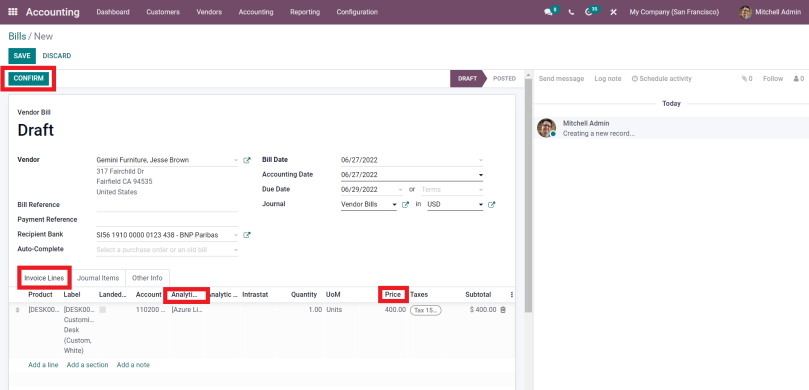Click the Discard button
This screenshot has width=809, height=390.
[x=57, y=56]
